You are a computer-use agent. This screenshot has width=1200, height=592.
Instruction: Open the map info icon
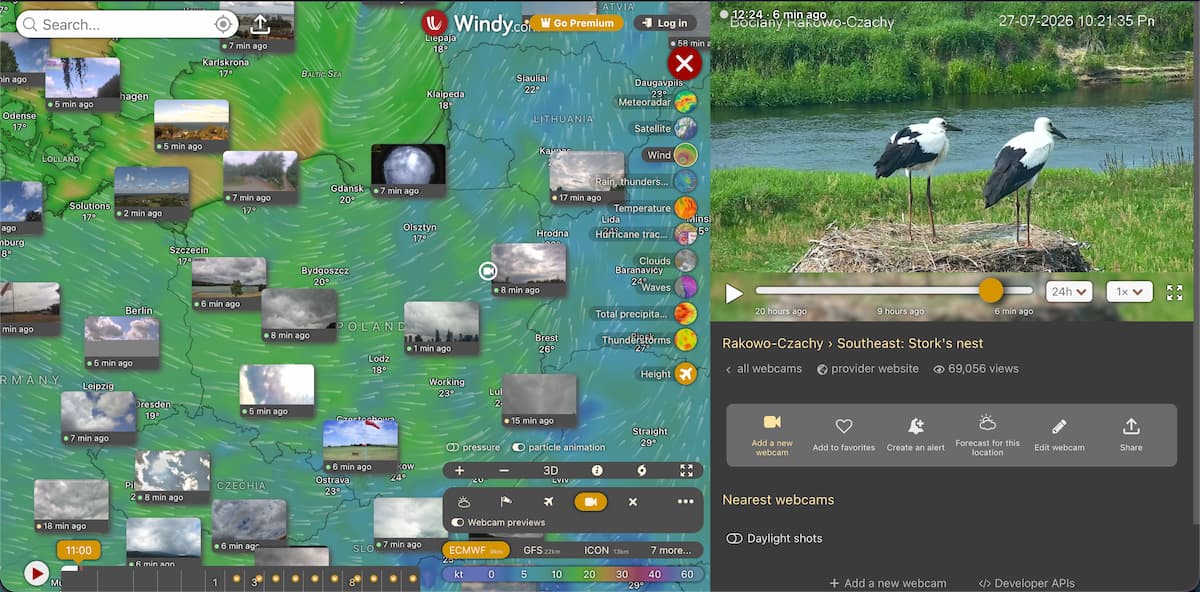pos(597,471)
